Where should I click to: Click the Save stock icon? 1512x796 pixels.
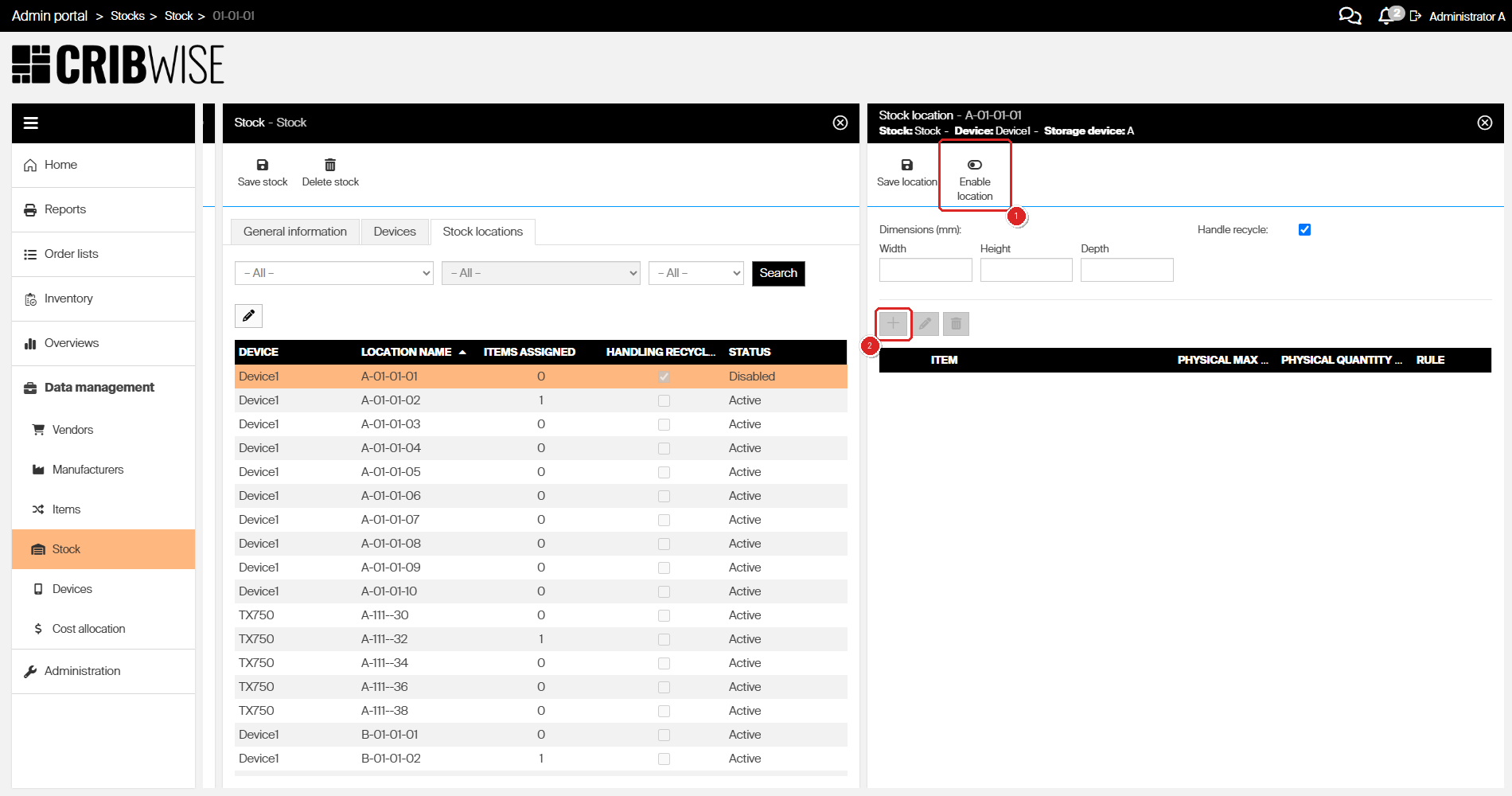click(263, 165)
